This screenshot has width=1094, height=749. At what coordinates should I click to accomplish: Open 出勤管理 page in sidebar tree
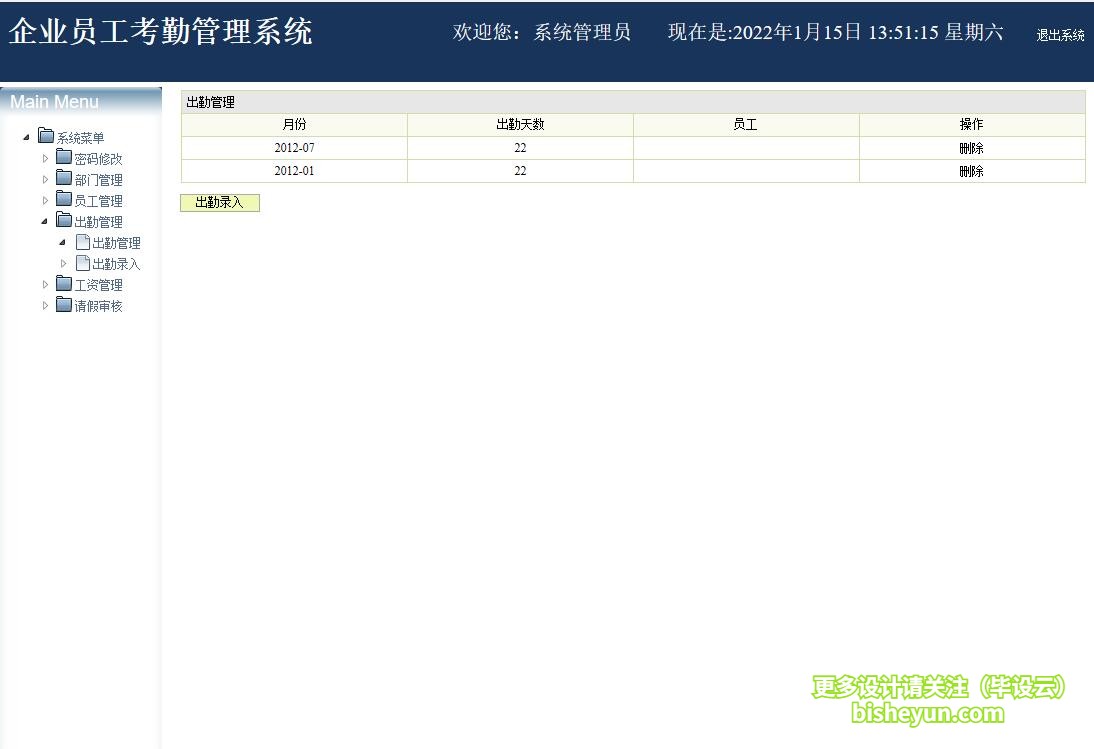point(116,243)
